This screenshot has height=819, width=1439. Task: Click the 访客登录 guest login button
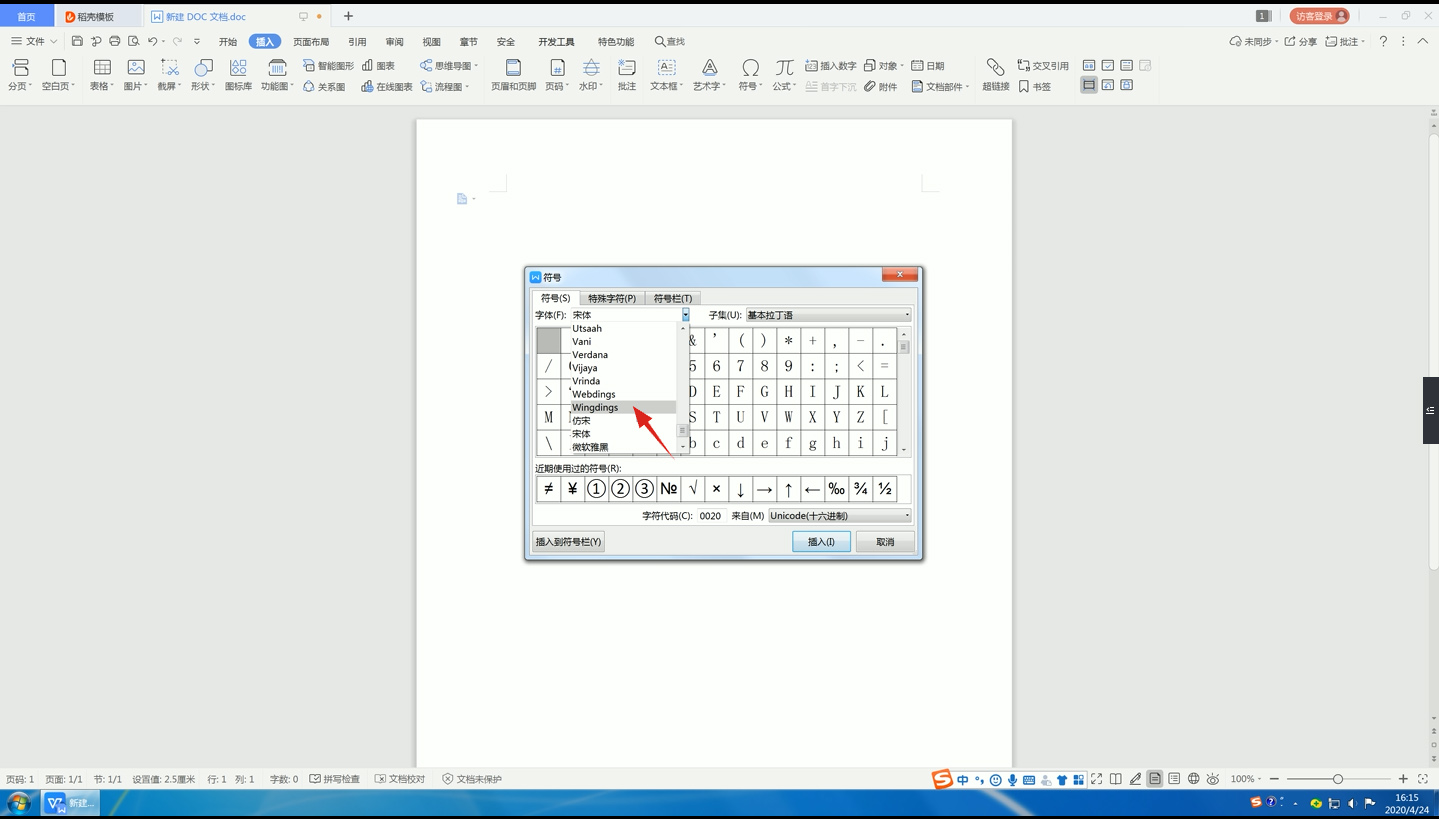click(x=1319, y=16)
